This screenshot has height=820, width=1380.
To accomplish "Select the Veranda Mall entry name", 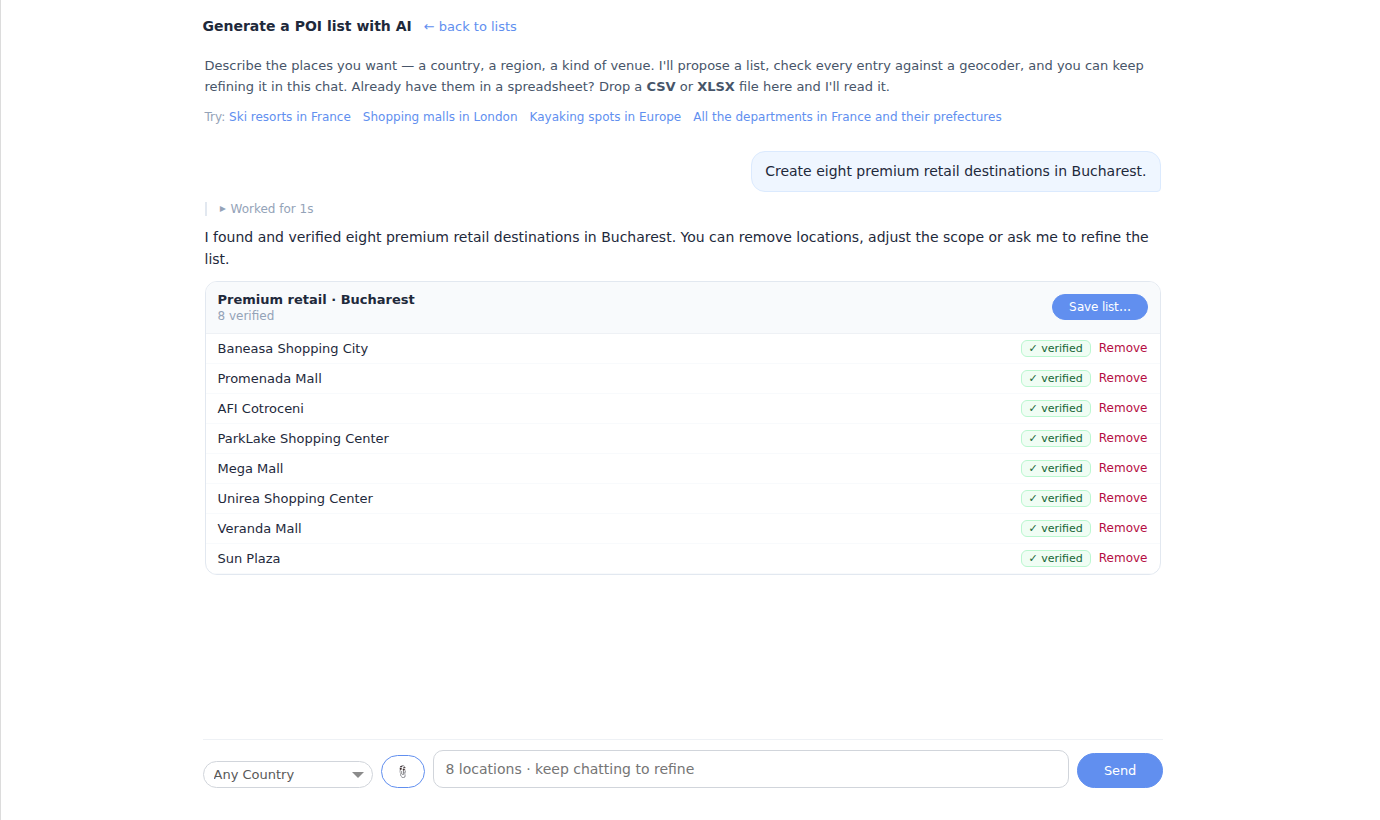I will click(x=260, y=529).
